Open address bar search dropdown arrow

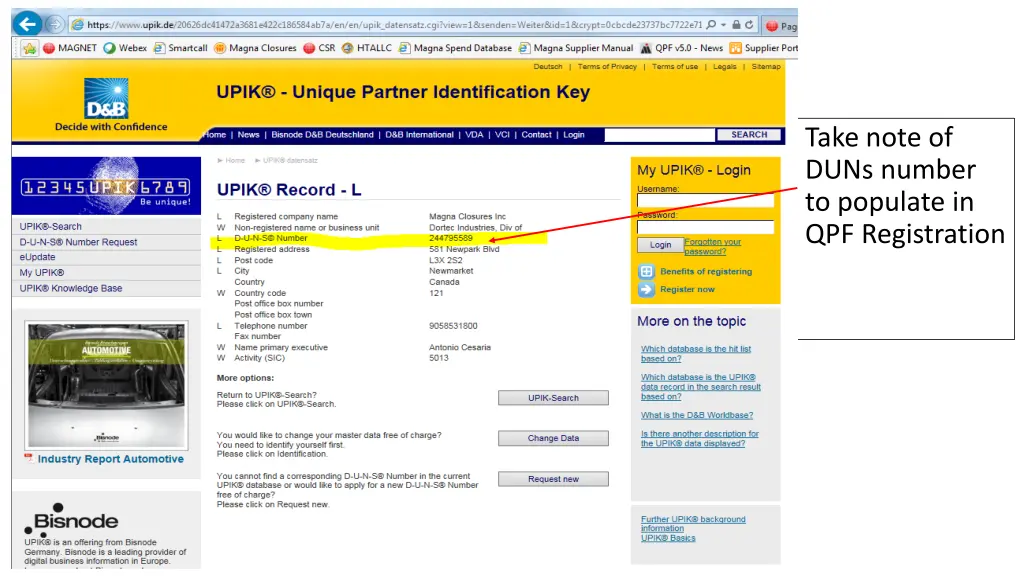(723, 24)
